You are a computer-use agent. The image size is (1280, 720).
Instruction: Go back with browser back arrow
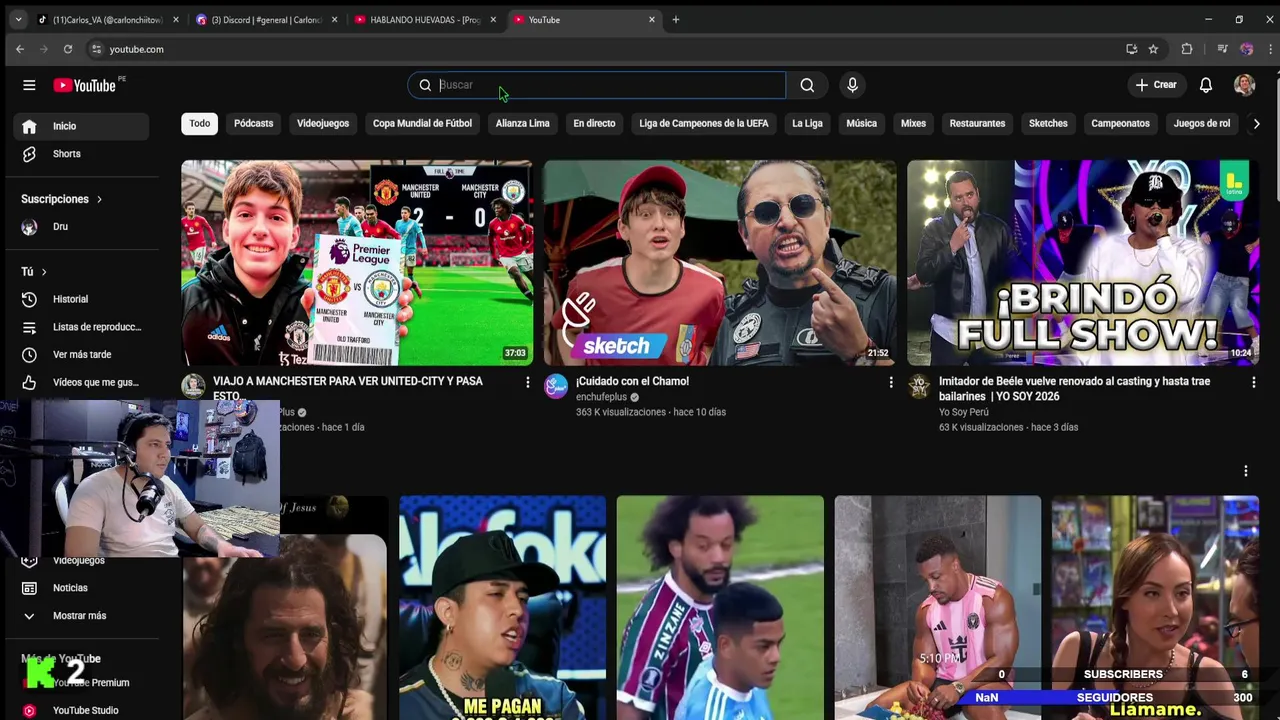click(20, 49)
